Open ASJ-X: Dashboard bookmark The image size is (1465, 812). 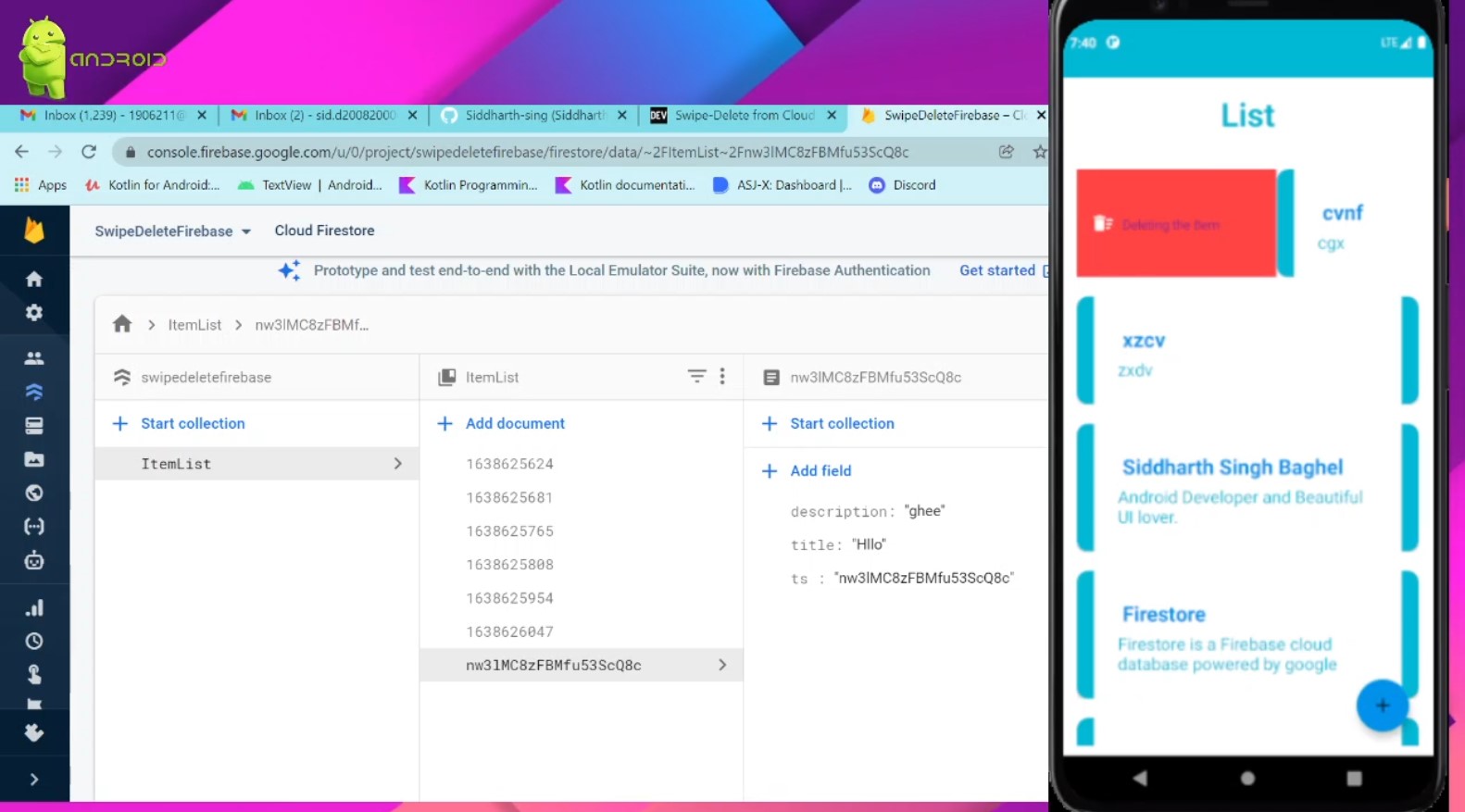pyautogui.click(x=783, y=185)
